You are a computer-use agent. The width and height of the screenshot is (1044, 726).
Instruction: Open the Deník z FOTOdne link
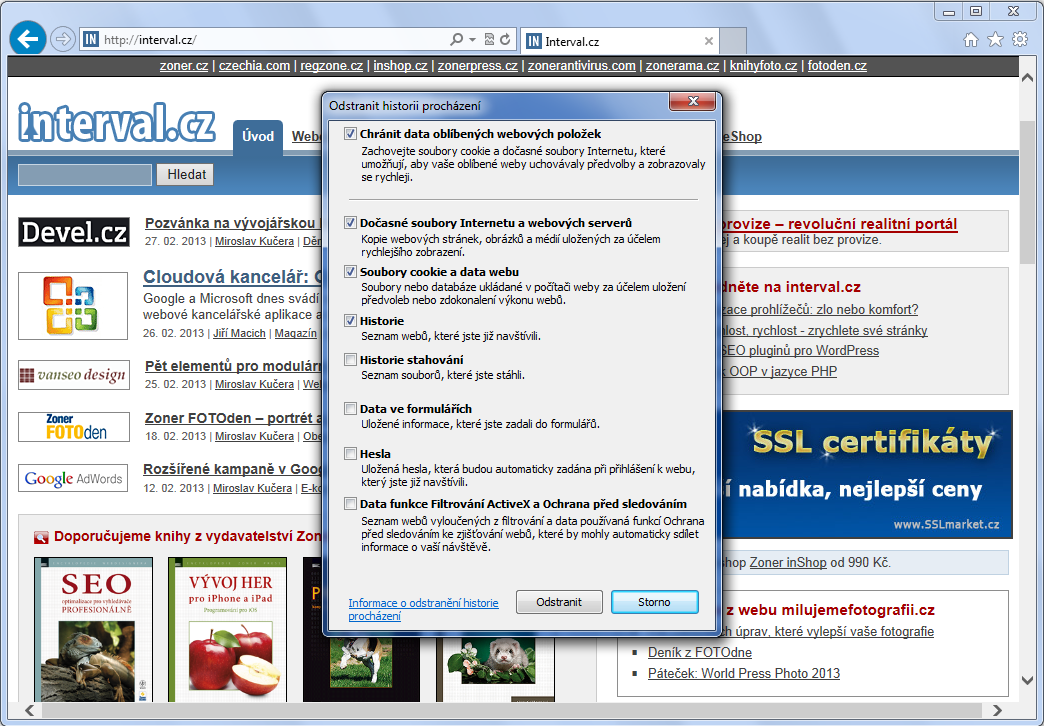[700, 653]
